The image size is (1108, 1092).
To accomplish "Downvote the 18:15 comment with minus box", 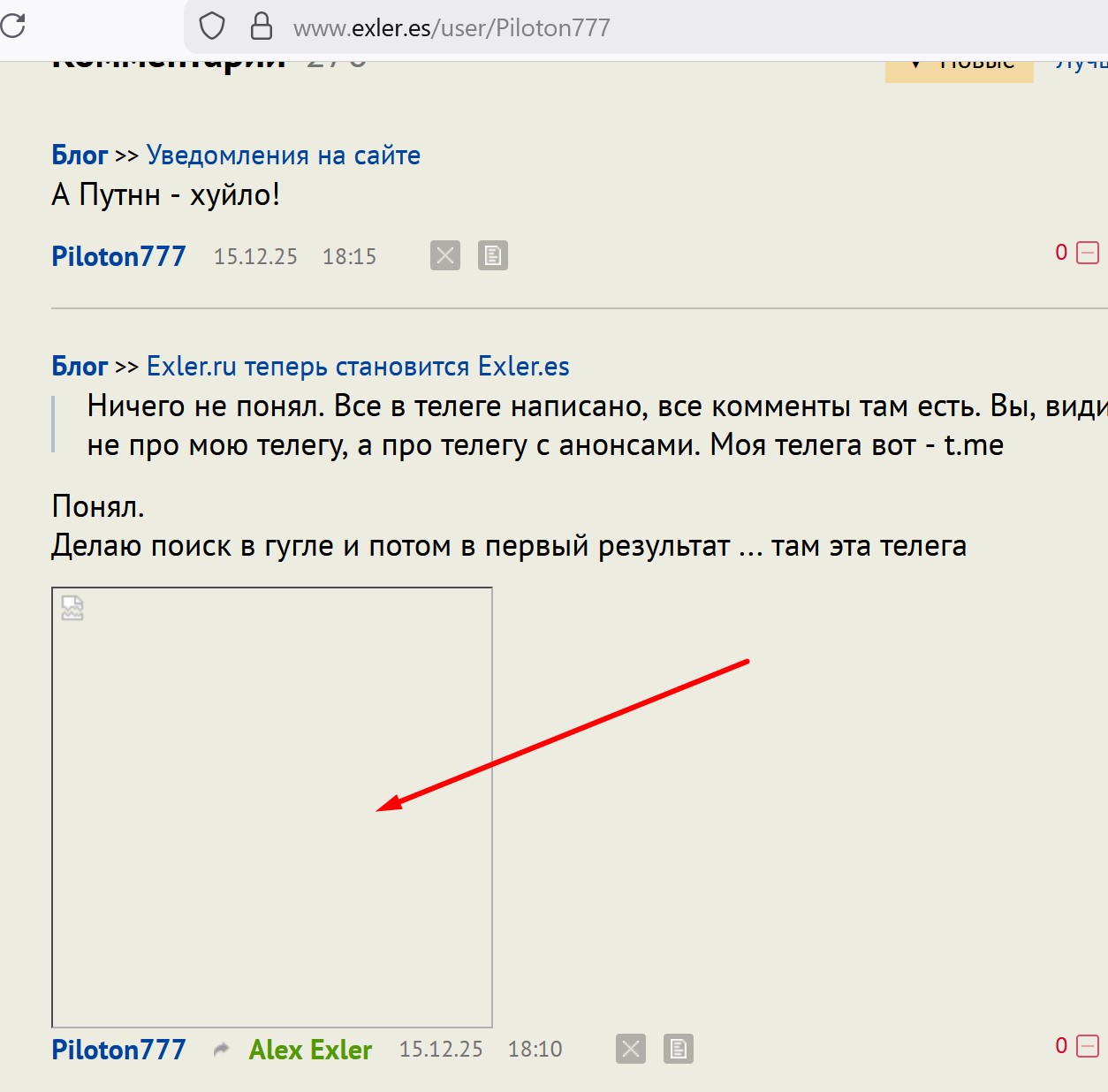I will 1088,254.
